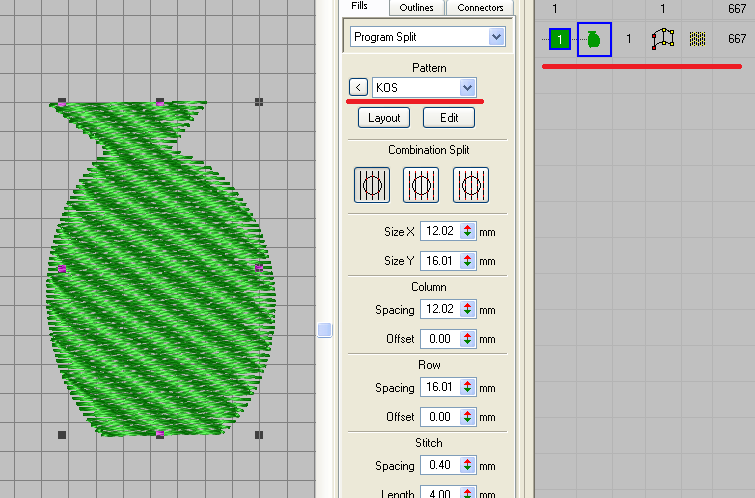The width and height of the screenshot is (755, 498).
Task: Click the Row Offset value field
Action: (439, 417)
